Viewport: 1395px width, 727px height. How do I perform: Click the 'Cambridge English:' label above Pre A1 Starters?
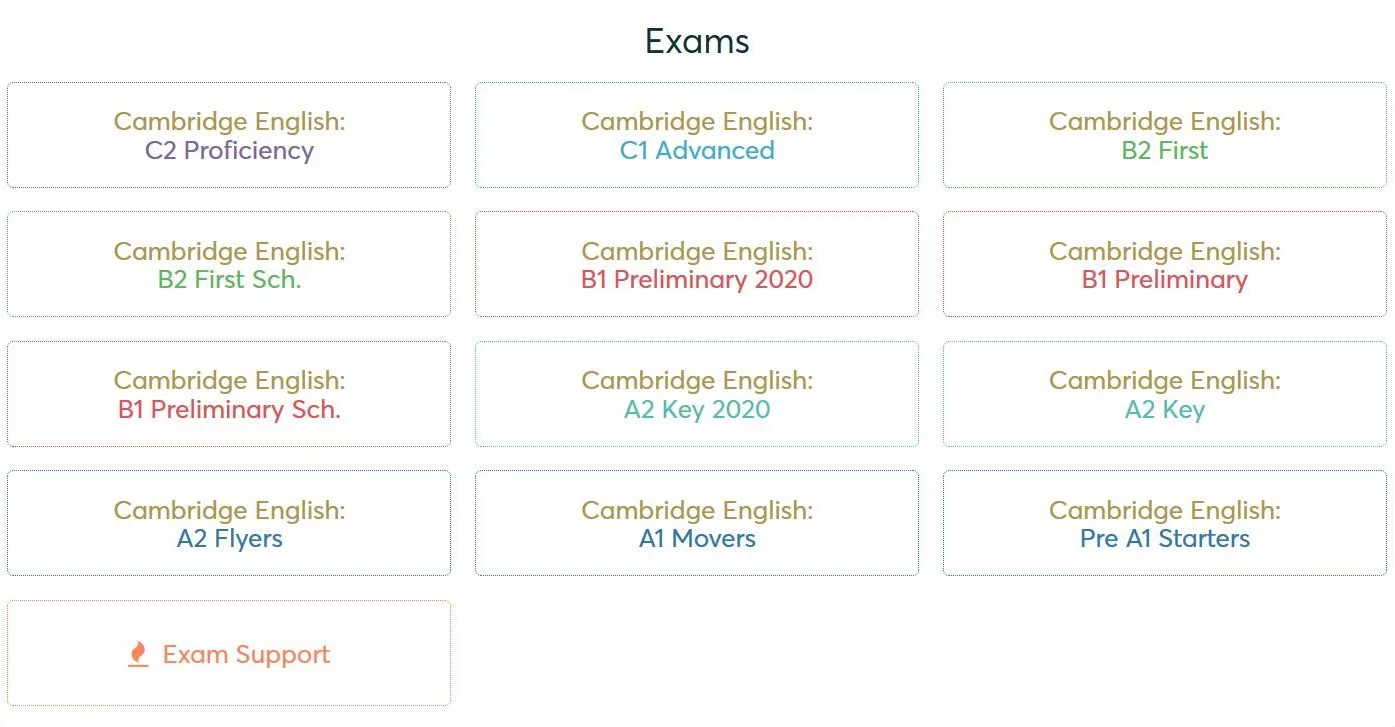1164,510
